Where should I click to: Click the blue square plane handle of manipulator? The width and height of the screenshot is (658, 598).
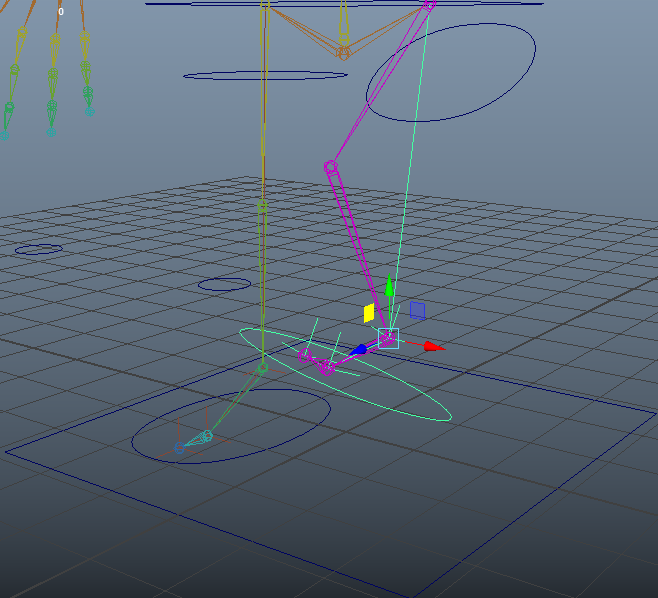click(417, 311)
